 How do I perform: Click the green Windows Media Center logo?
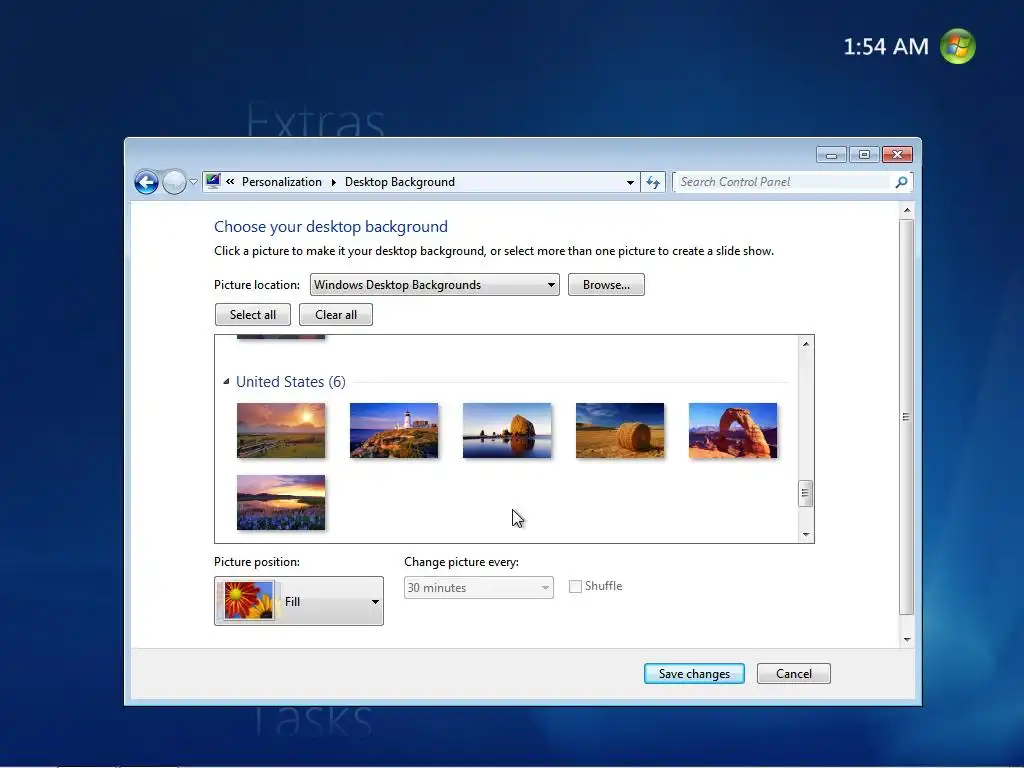coord(957,46)
